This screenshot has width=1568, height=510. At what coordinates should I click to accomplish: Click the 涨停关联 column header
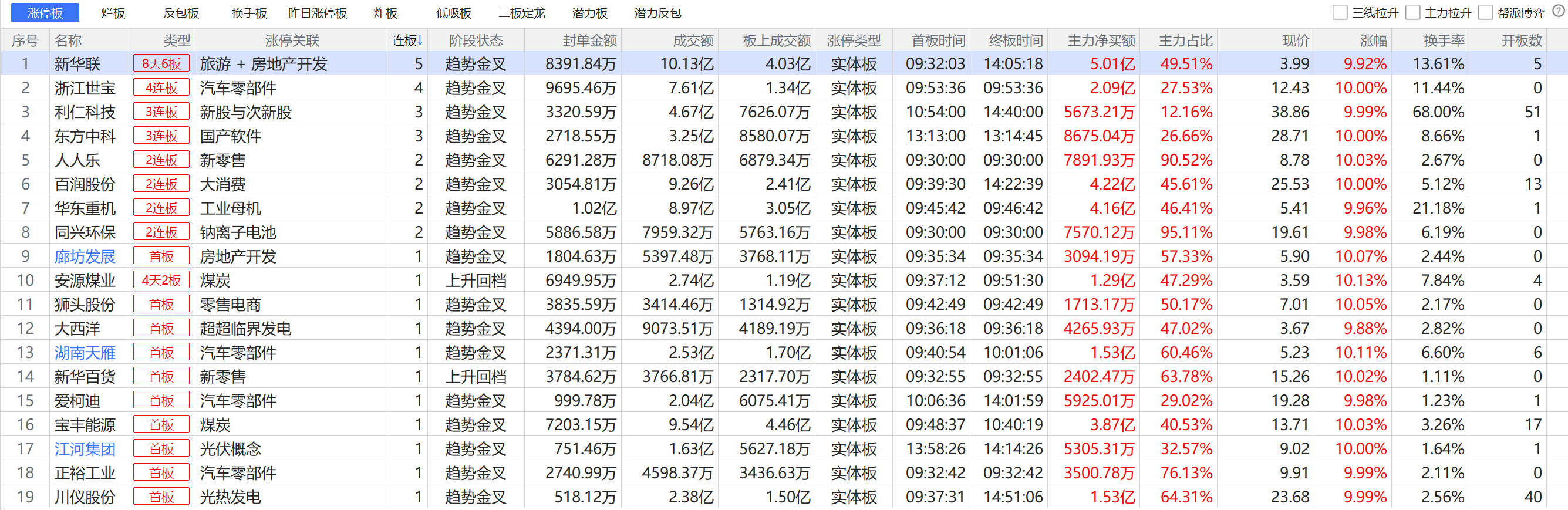(x=292, y=40)
